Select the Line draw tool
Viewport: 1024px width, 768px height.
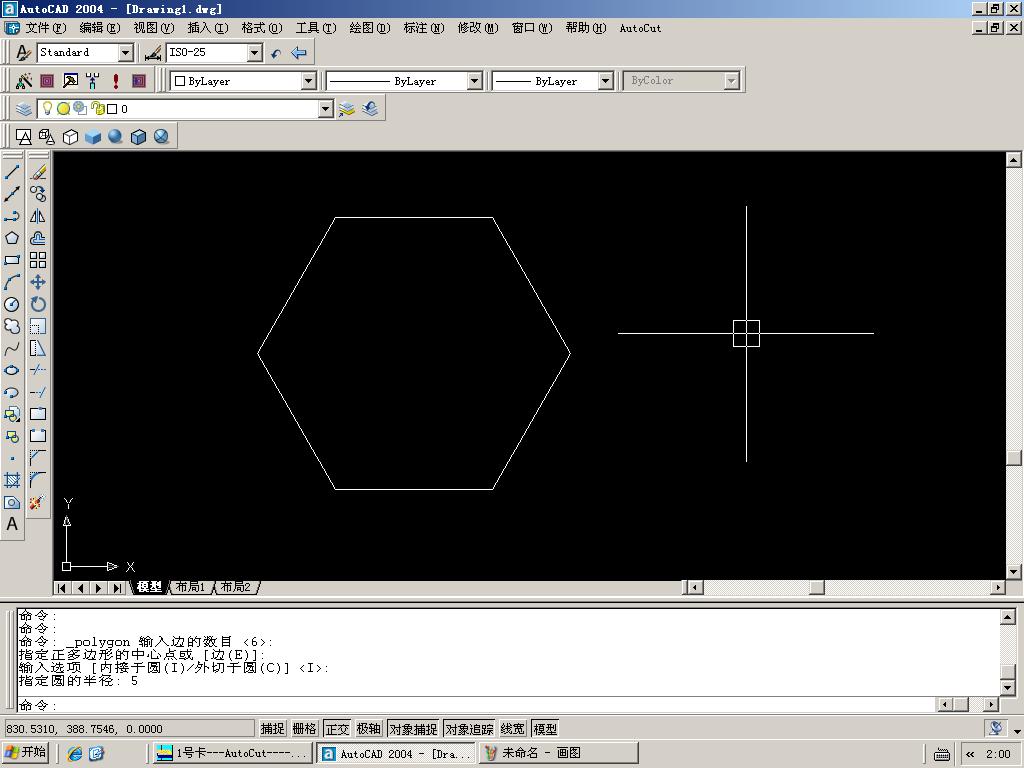[x=12, y=172]
